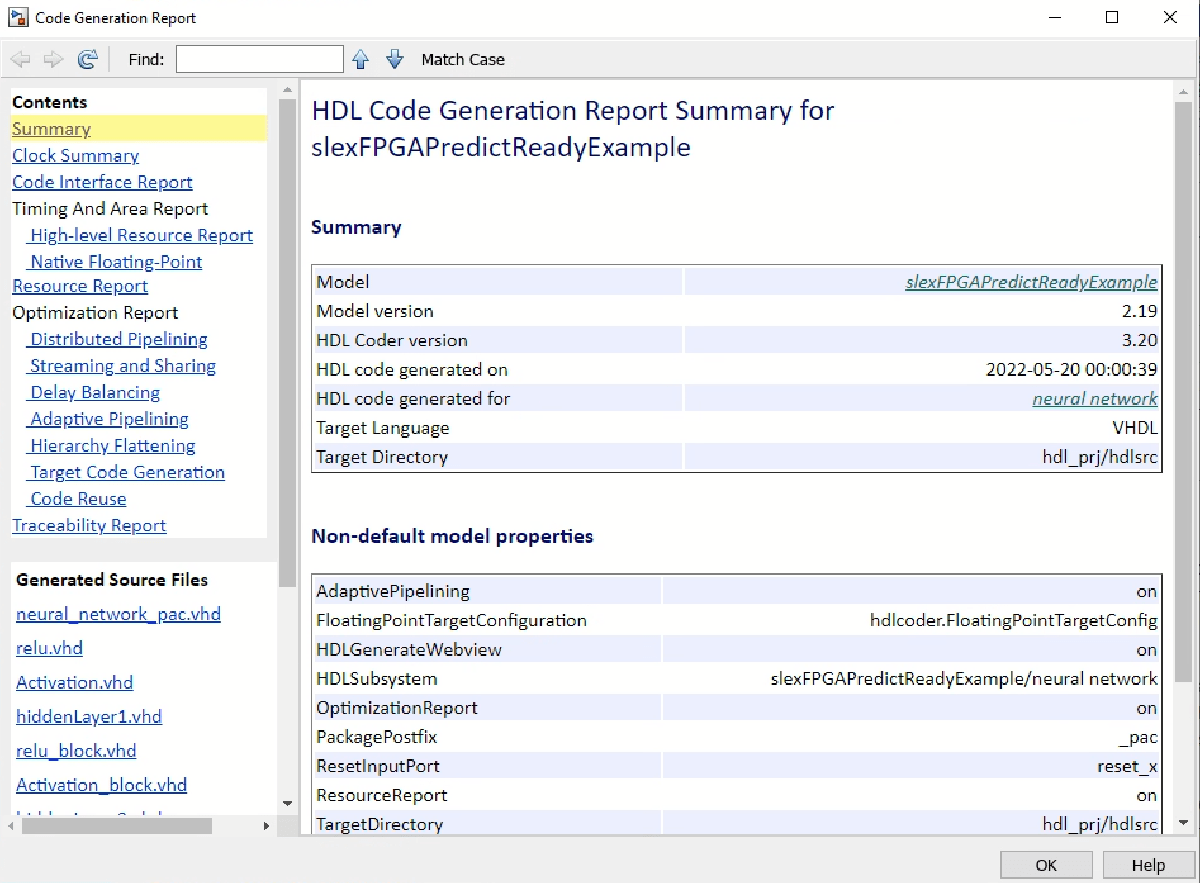Click the forward navigation arrow icon

point(53,60)
